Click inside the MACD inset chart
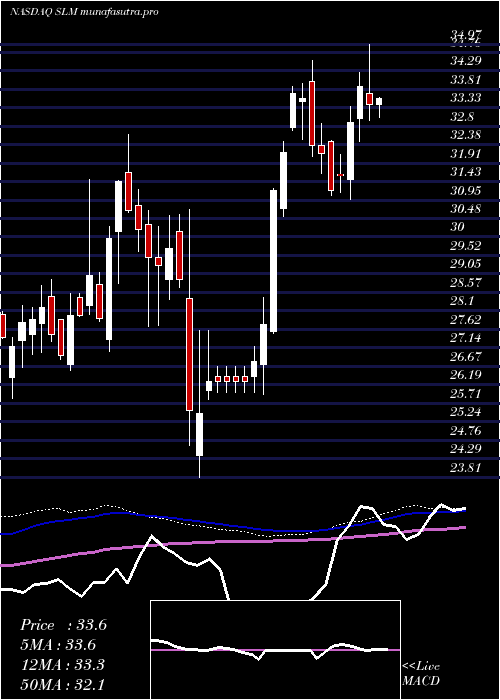The height and width of the screenshot is (700, 500). (x=275, y=650)
